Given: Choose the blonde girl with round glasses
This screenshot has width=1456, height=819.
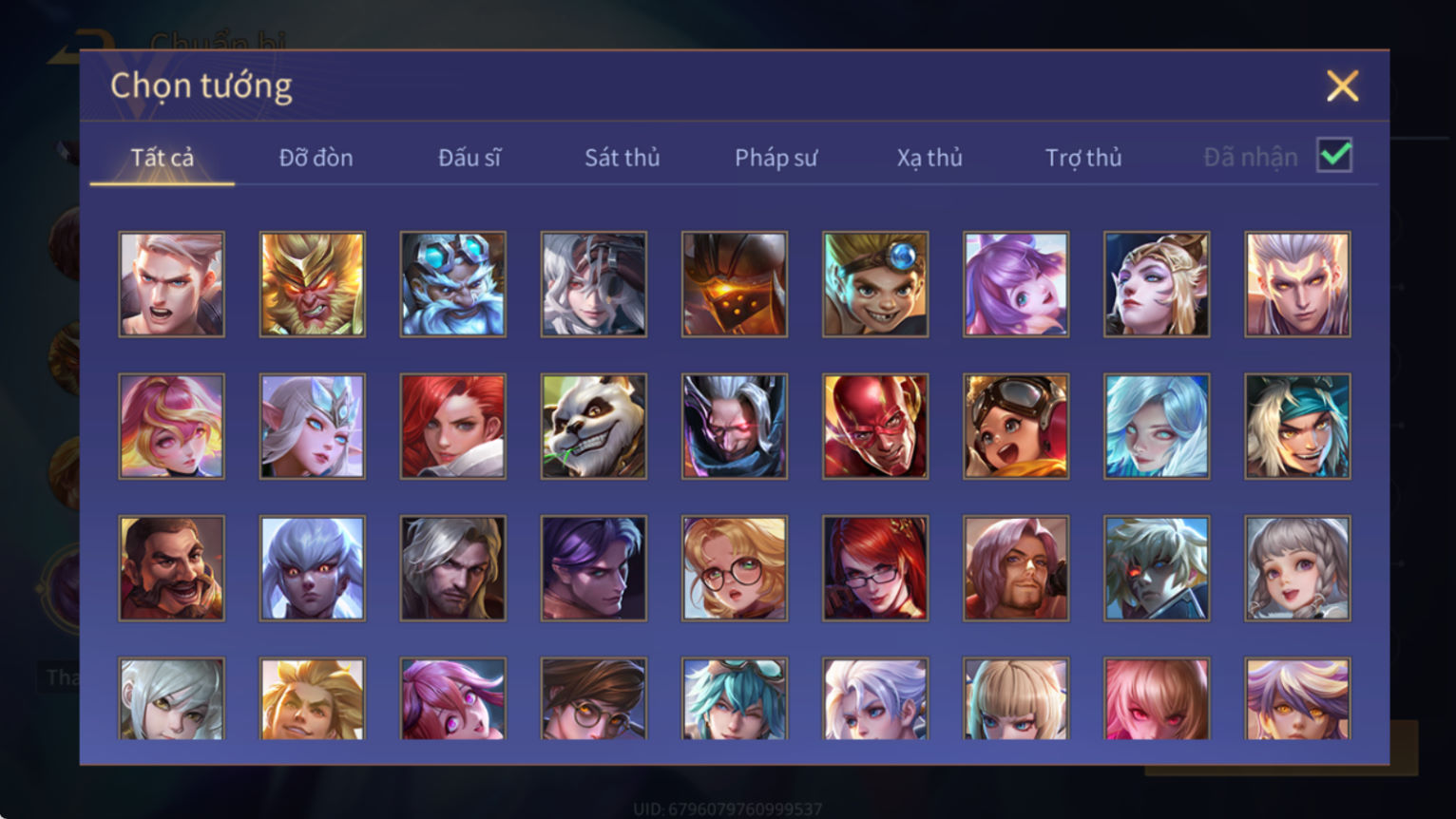Looking at the screenshot, I should pos(735,568).
